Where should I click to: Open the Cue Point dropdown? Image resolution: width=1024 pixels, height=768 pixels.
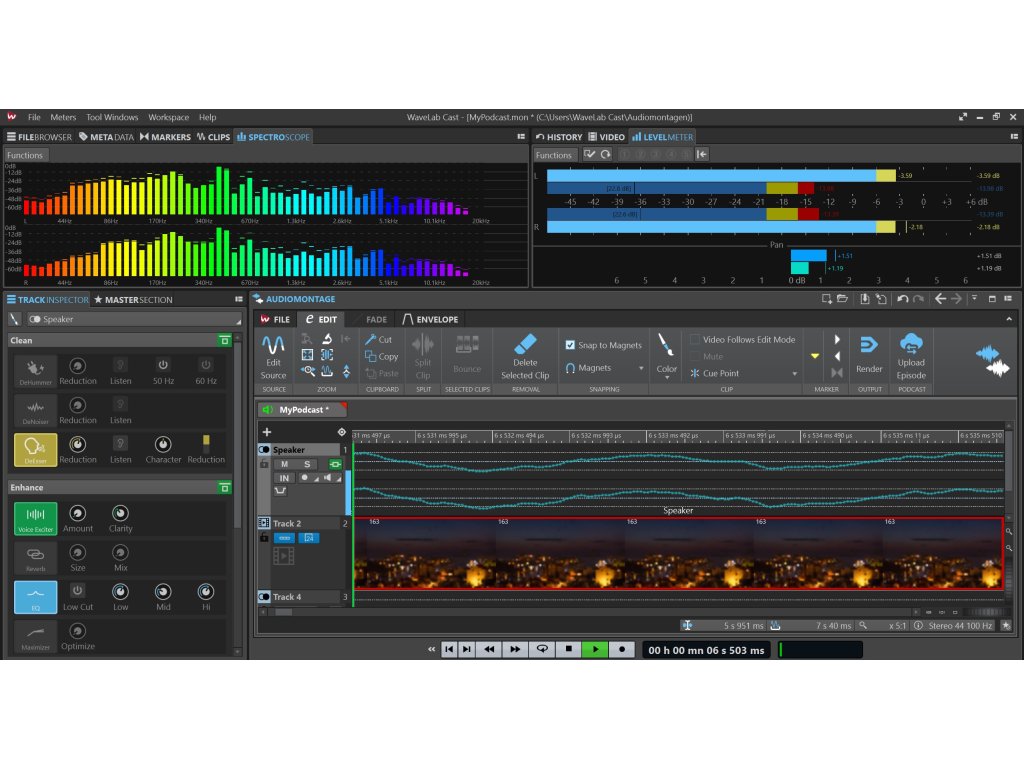click(794, 374)
